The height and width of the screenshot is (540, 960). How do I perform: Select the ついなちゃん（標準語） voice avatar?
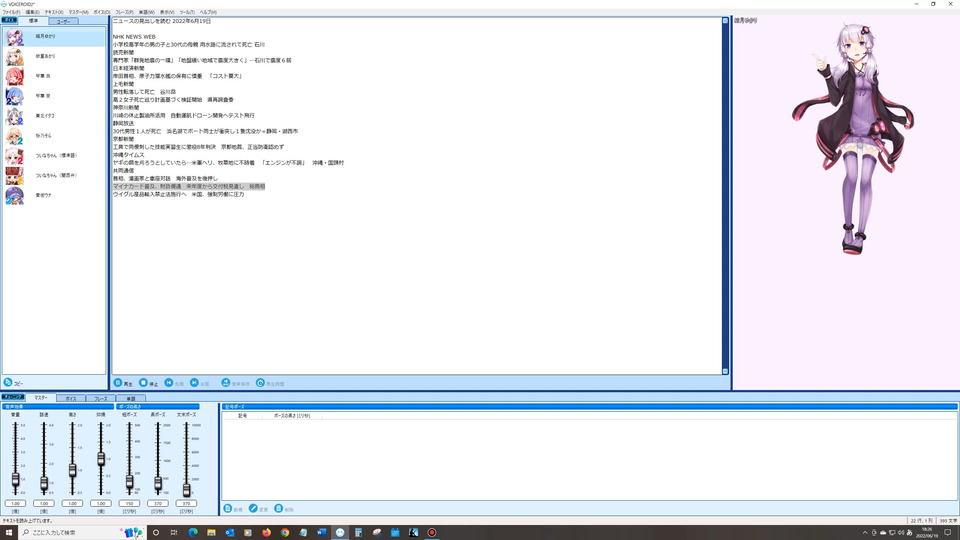tap(14, 156)
